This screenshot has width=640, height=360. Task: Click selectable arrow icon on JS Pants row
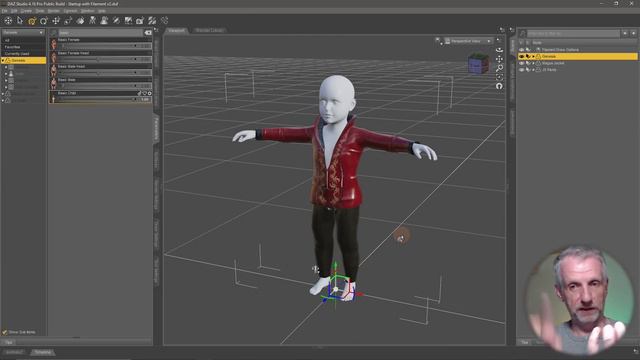tap(528, 70)
